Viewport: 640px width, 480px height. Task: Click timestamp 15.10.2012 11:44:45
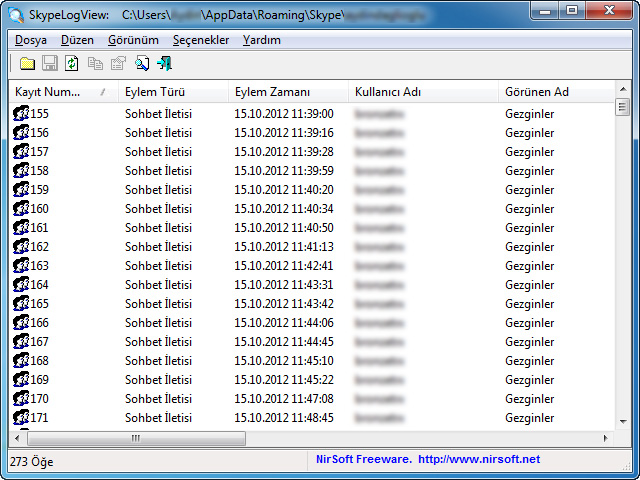(x=284, y=341)
